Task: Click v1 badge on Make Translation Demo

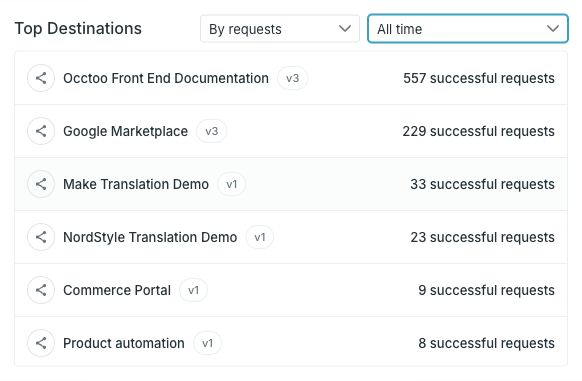Action: click(231, 184)
